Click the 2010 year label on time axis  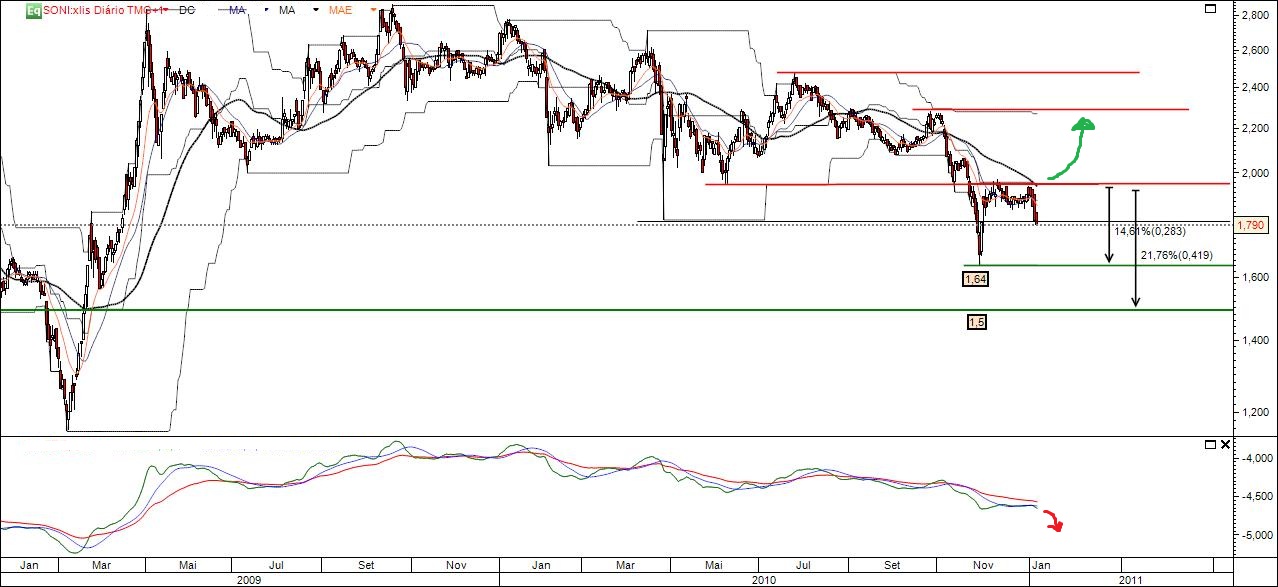[x=764, y=579]
